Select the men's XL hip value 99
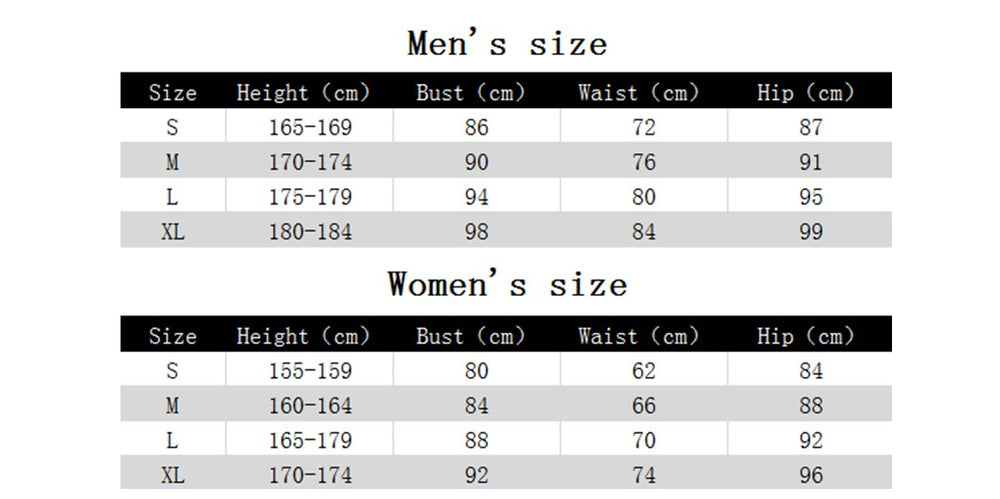 pos(811,232)
